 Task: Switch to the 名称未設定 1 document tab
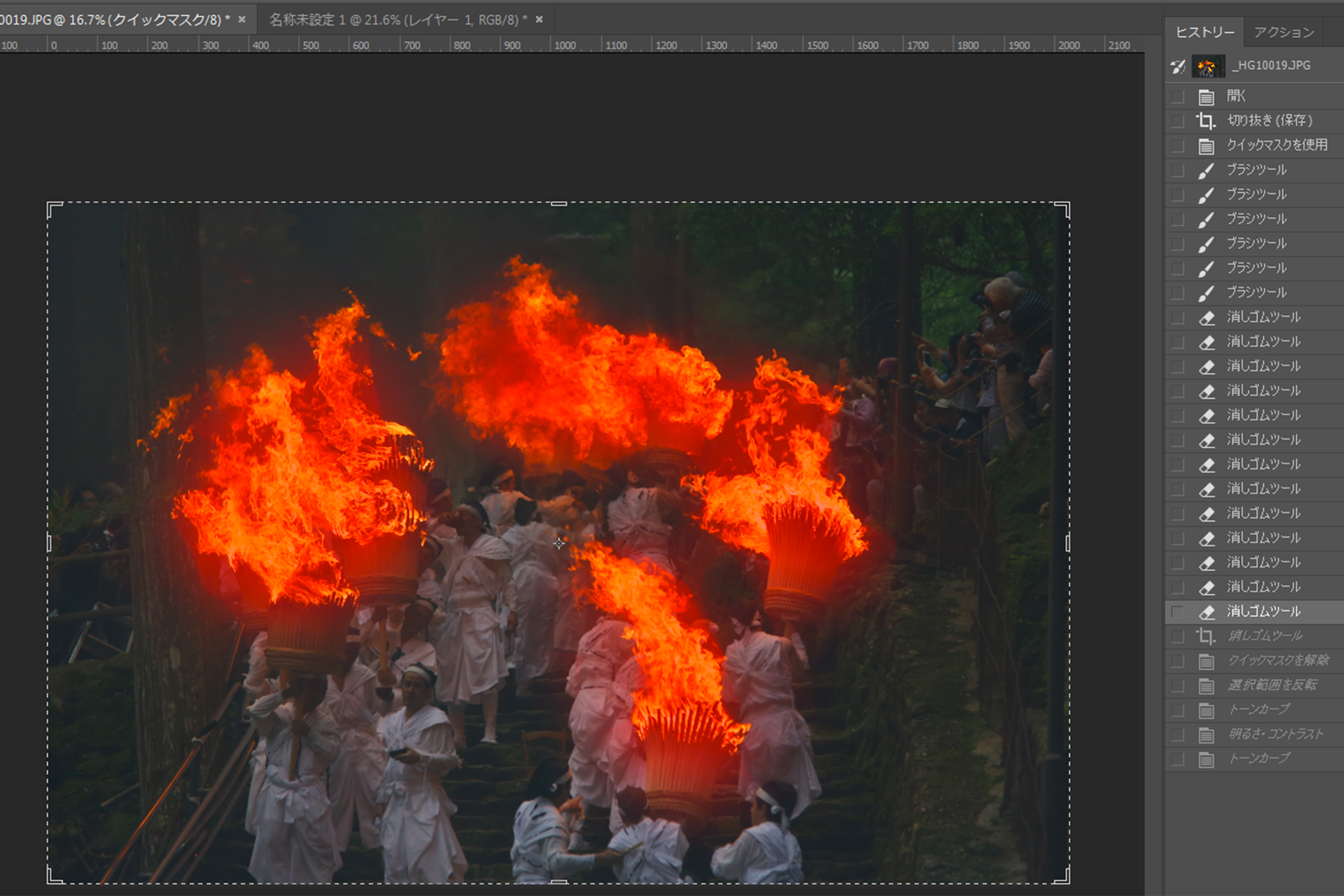point(398,20)
